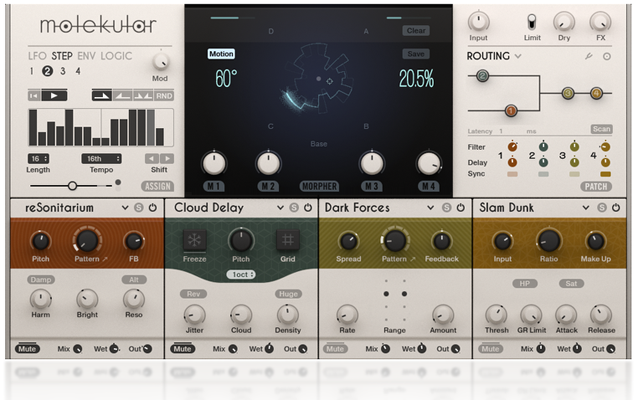Open Dark Forces effect selector chevron
The image size is (638, 400).
pos(430,208)
